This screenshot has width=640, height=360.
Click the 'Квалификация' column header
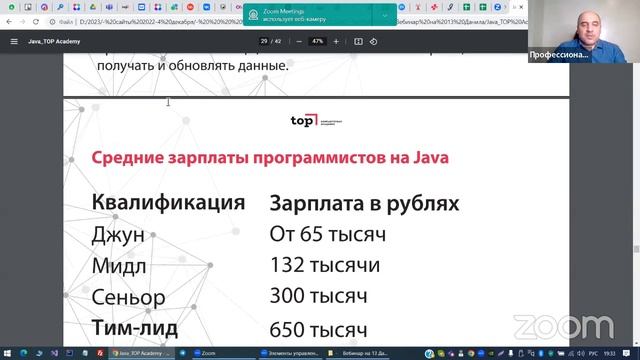click(168, 202)
